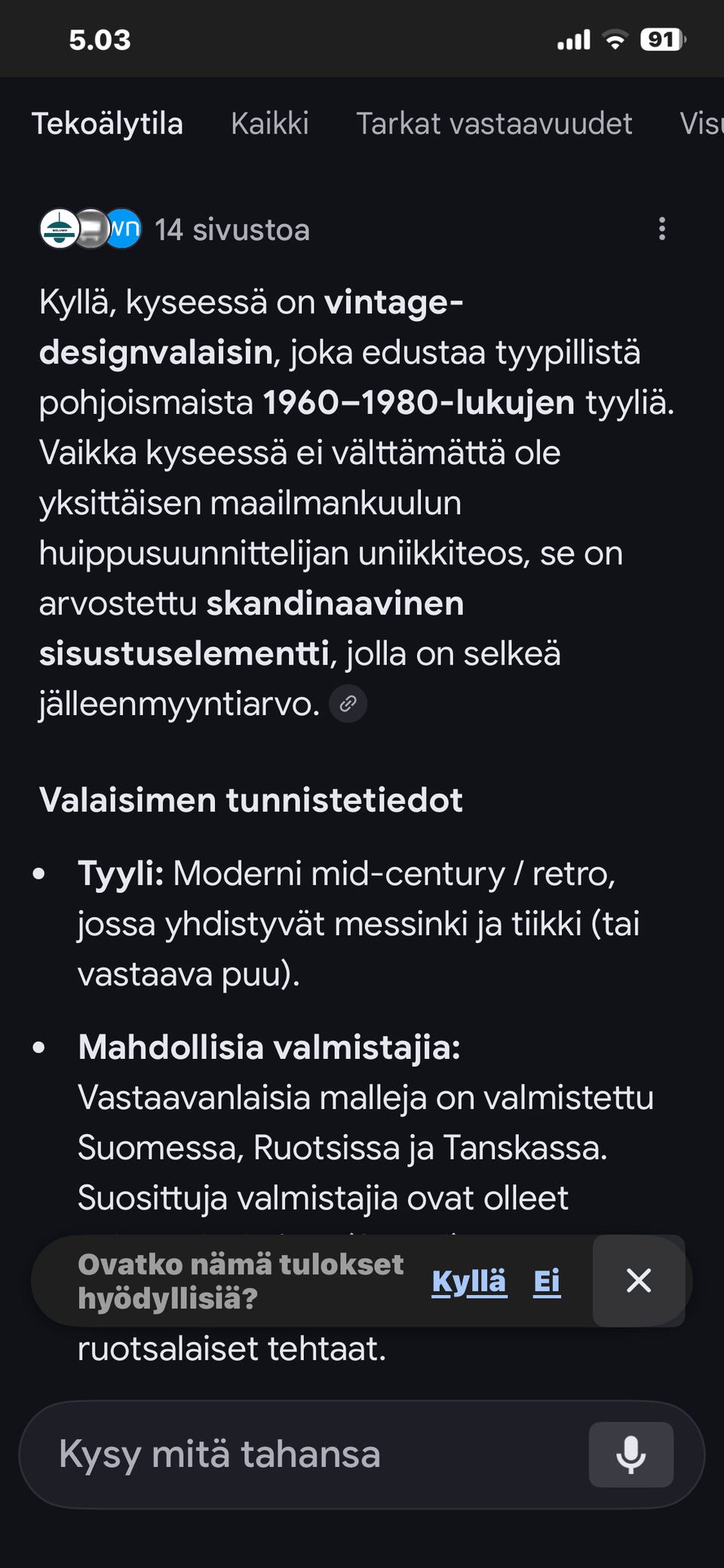Open the three-dot options menu
This screenshot has height=1568, width=724.
(661, 230)
